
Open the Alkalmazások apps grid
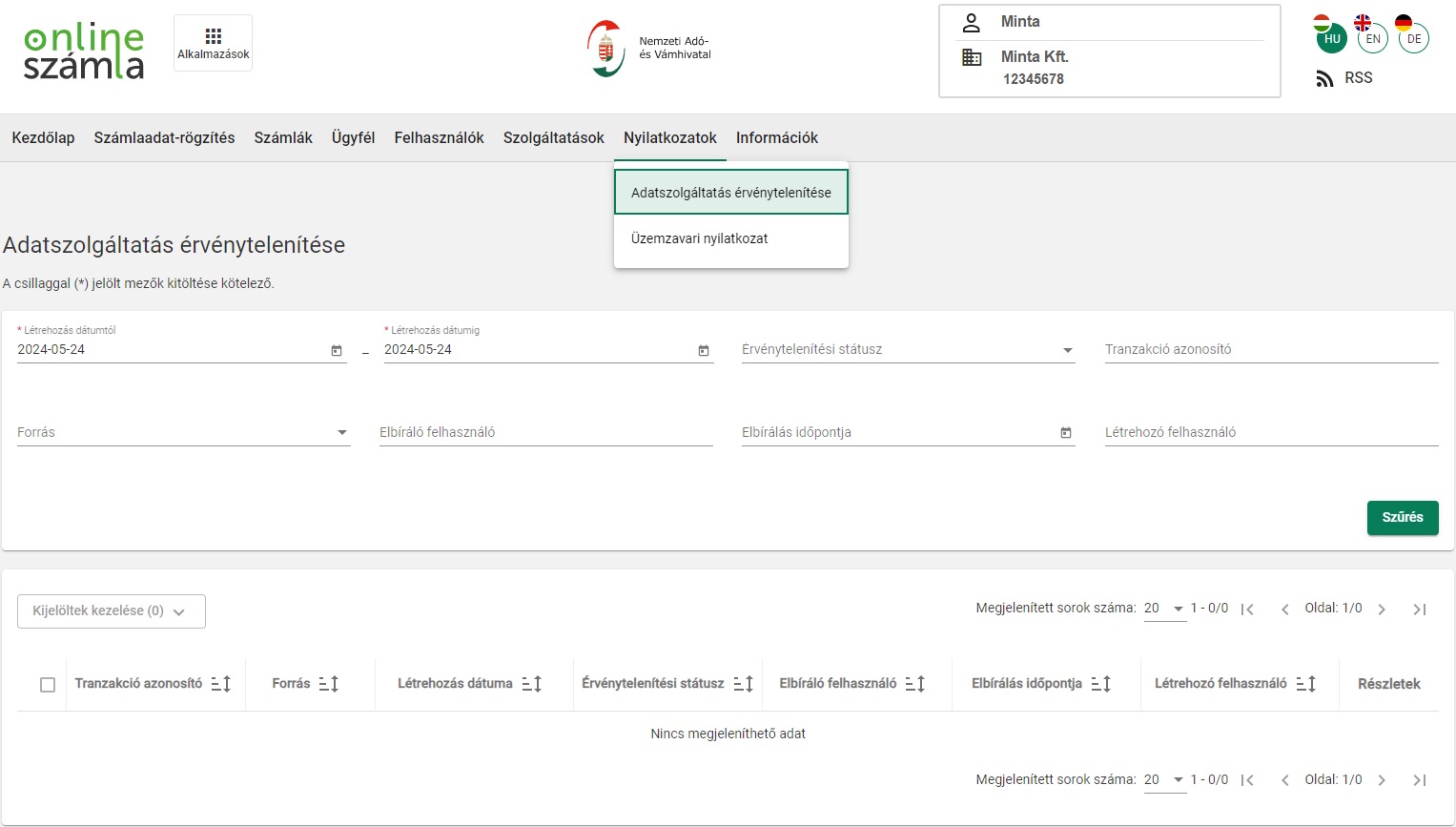point(213,43)
